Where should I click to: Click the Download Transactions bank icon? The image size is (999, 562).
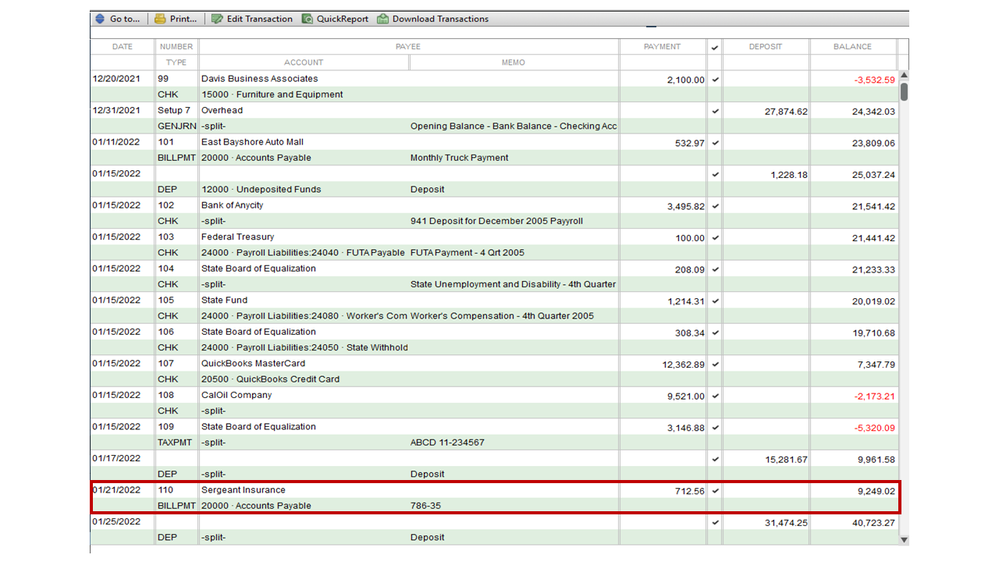(x=383, y=19)
